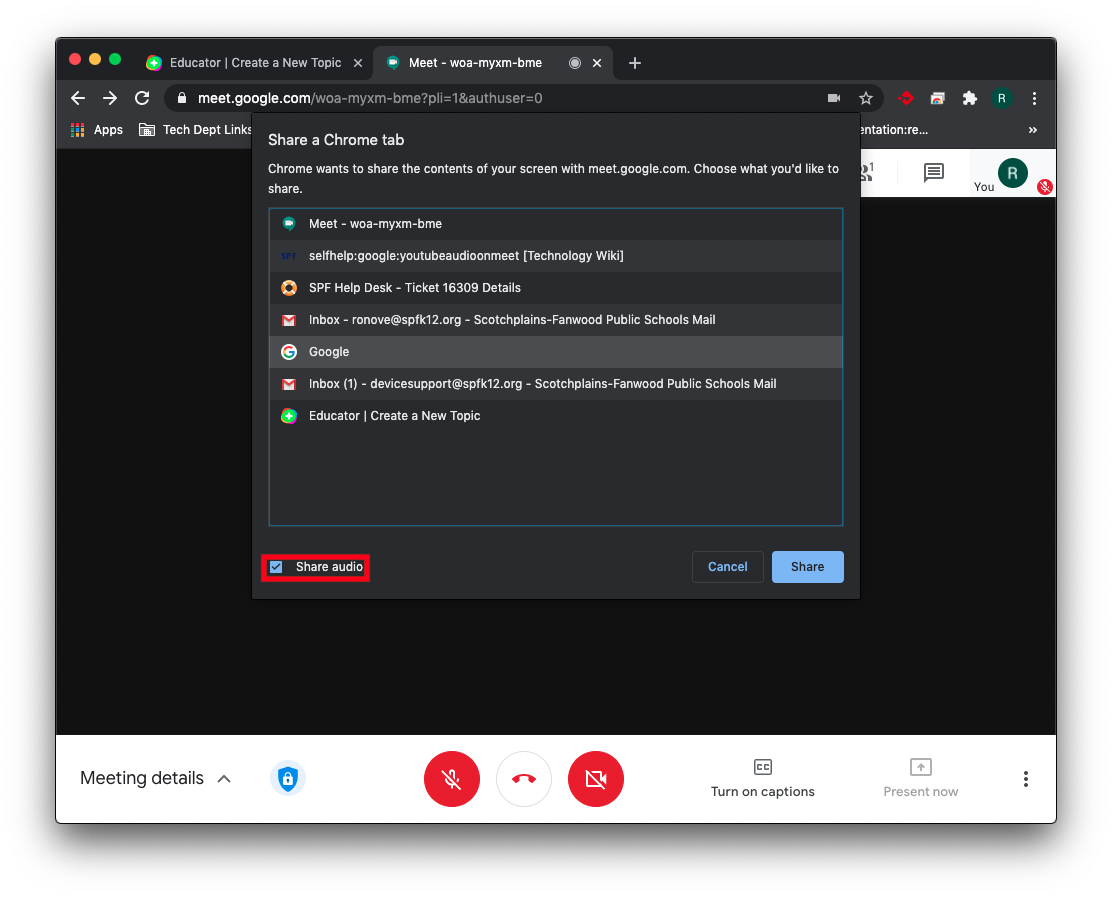This screenshot has width=1112, height=897.
Task: Open the meeting safety shield icon
Action: tap(288, 778)
